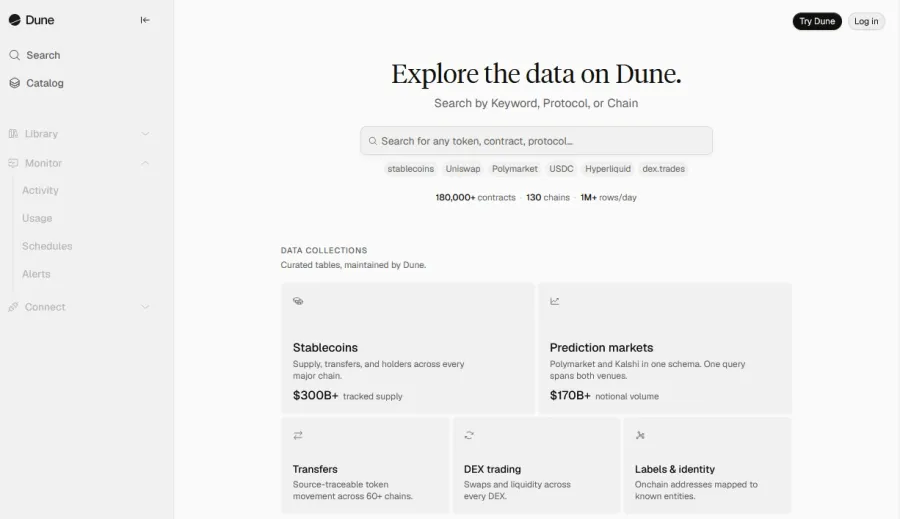Viewport: 900px width, 519px height.
Task: Open the Stablecoins collection card title
Action: [325, 347]
